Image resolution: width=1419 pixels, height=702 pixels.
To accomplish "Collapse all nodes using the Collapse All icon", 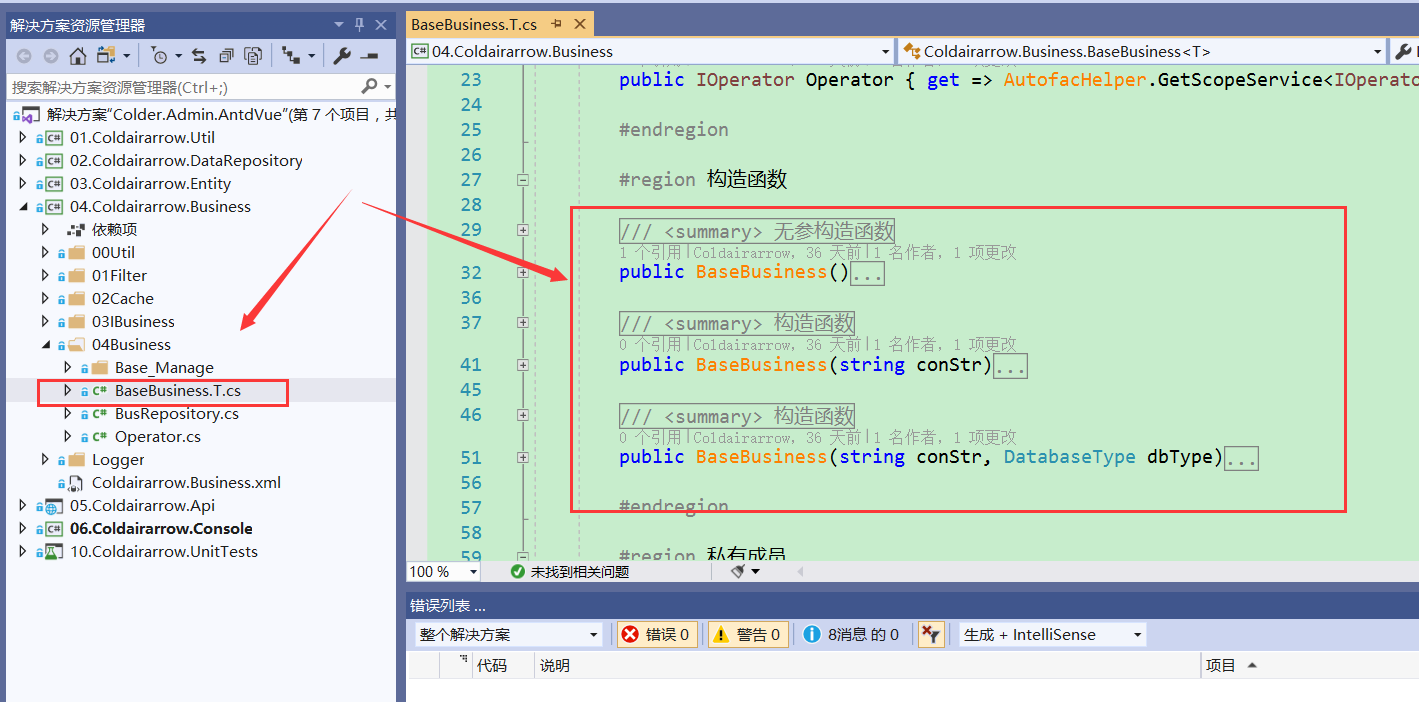I will (226, 56).
